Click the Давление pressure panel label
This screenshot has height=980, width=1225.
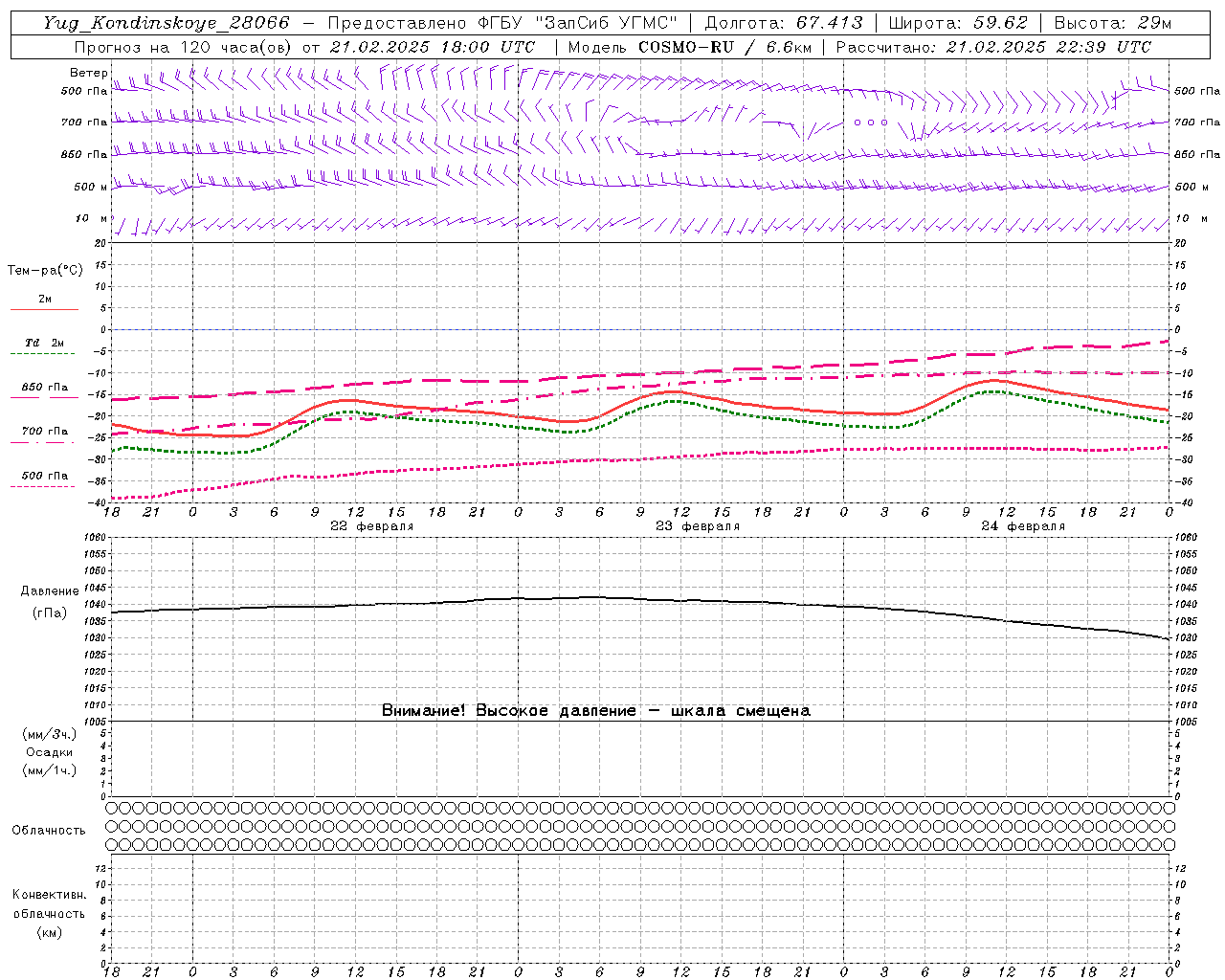50,591
